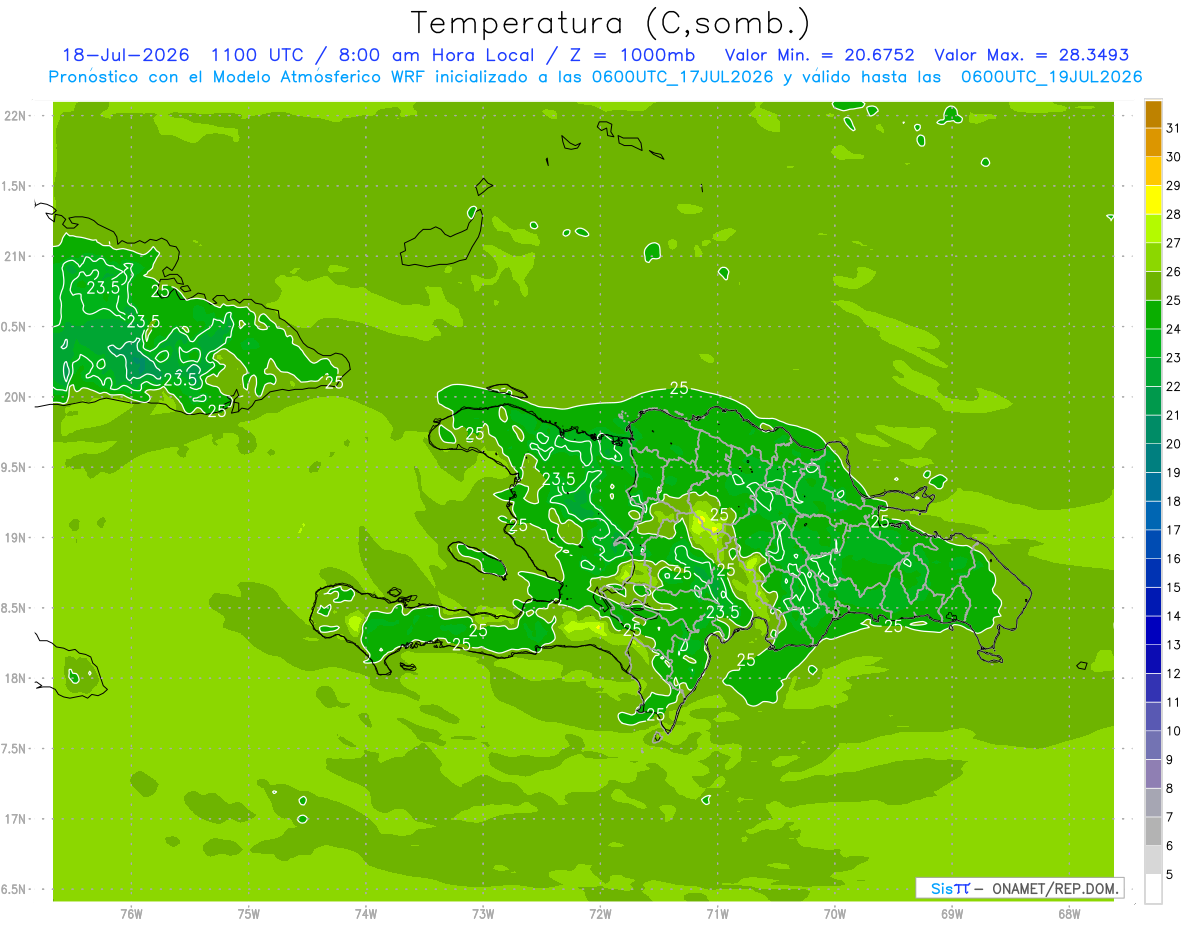This screenshot has height=927, width=1200.
Task: Click the '8:00 am Hora Local' text
Action: [436, 55]
